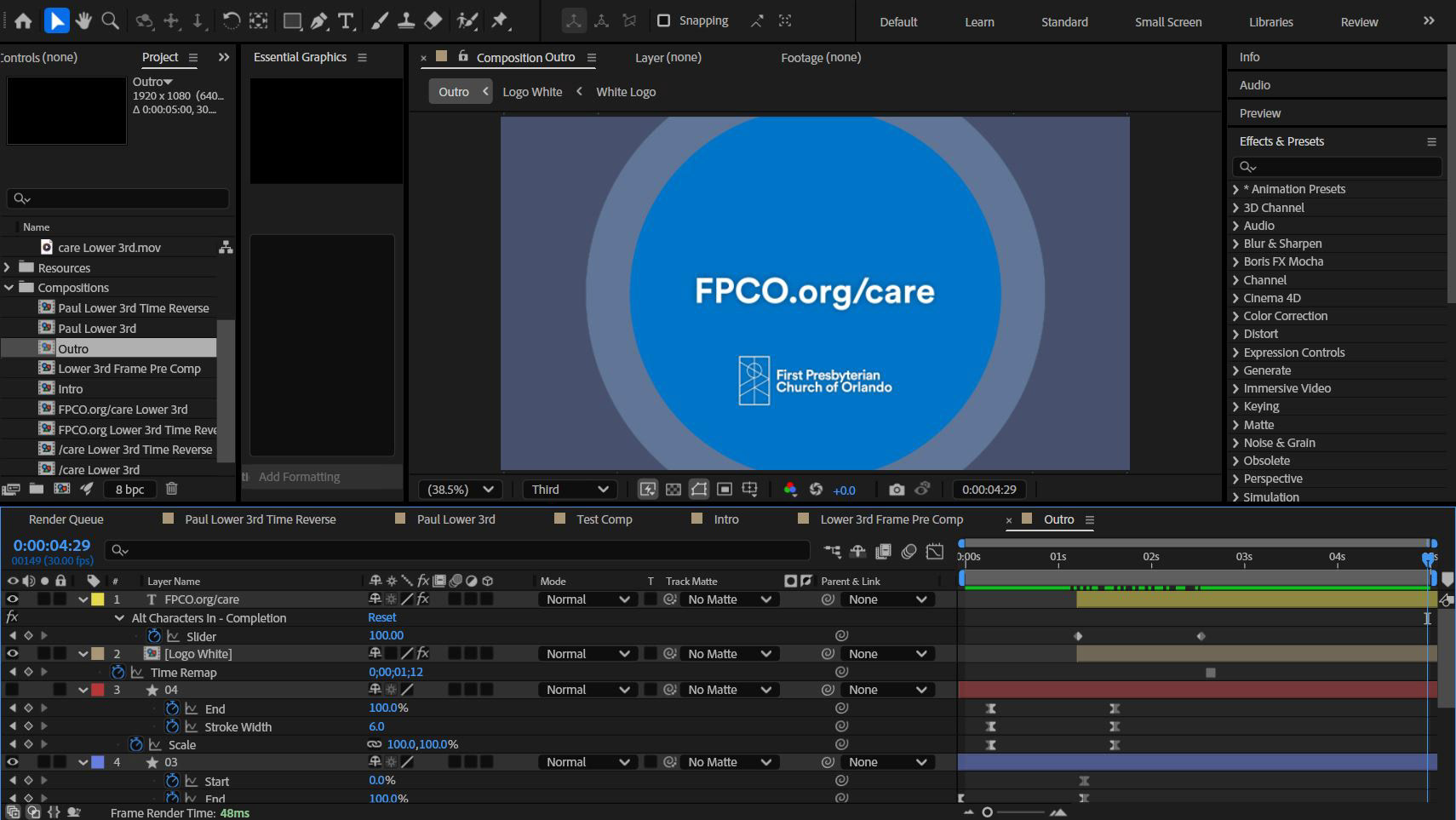The image size is (1456, 820).
Task: Collapse the Alt Characters In - Completion effect
Action: click(x=119, y=618)
